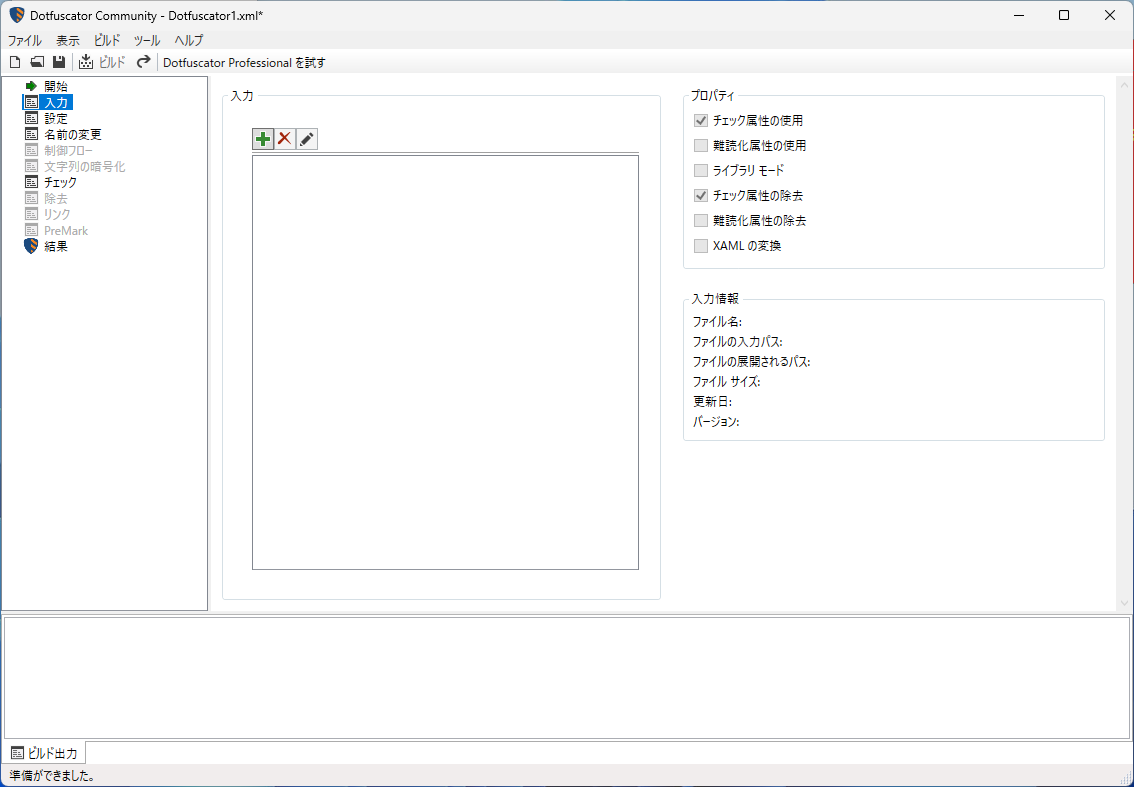Open the ツール menu

pos(147,41)
